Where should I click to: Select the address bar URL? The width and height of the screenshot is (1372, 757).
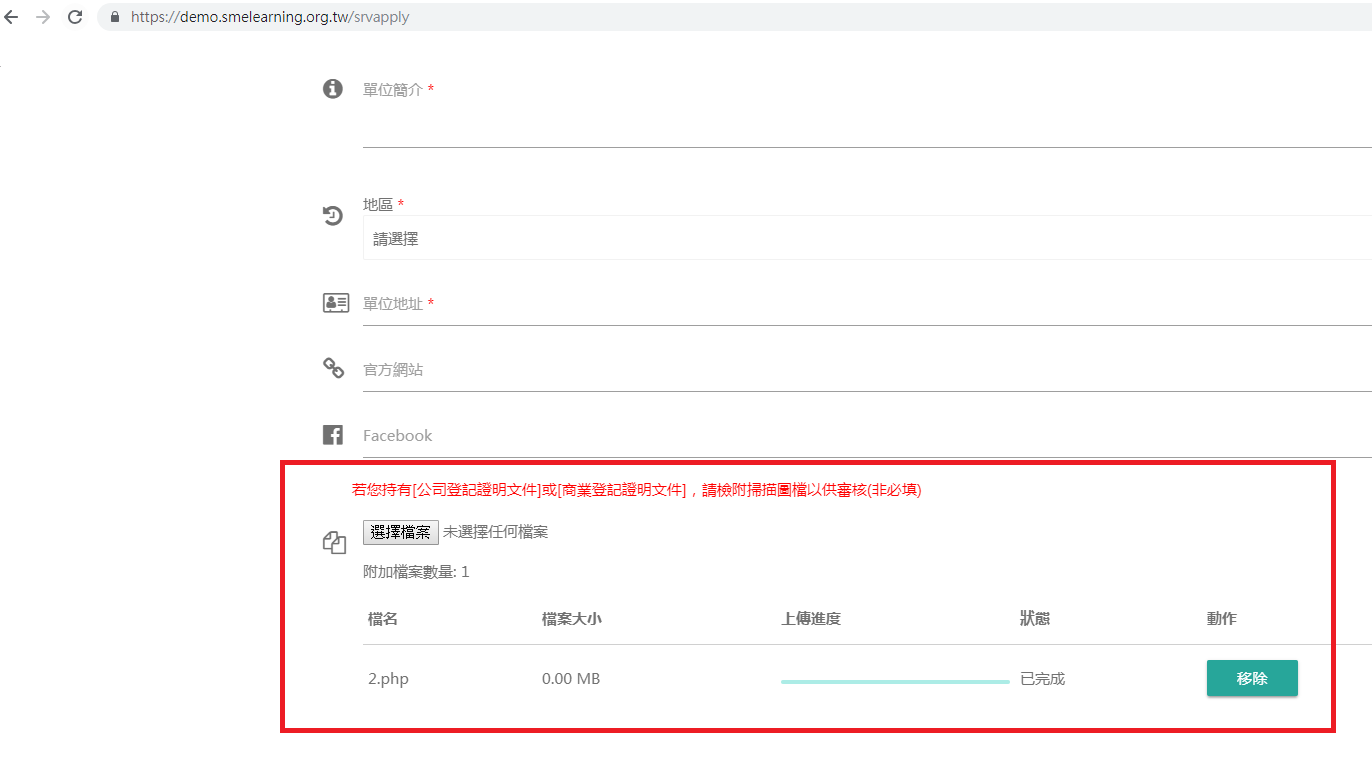pyautogui.click(x=270, y=17)
